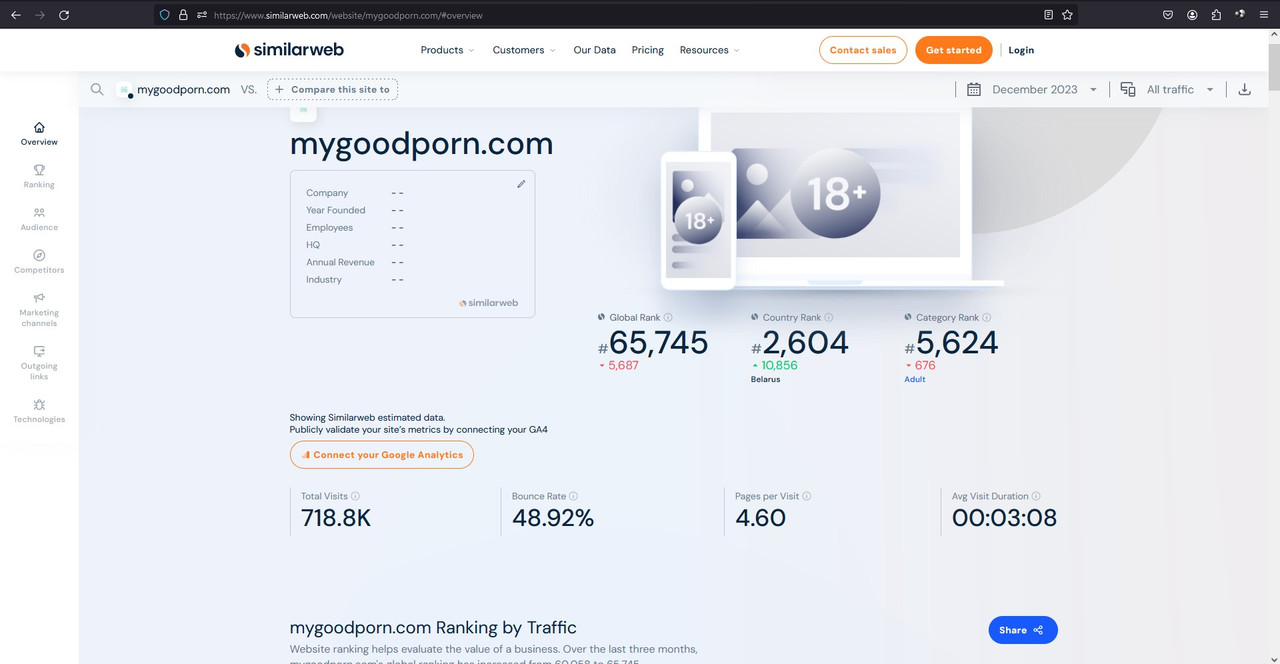The image size is (1280, 664).
Task: Click the Share button near Ranking by Traffic
Action: click(1022, 629)
